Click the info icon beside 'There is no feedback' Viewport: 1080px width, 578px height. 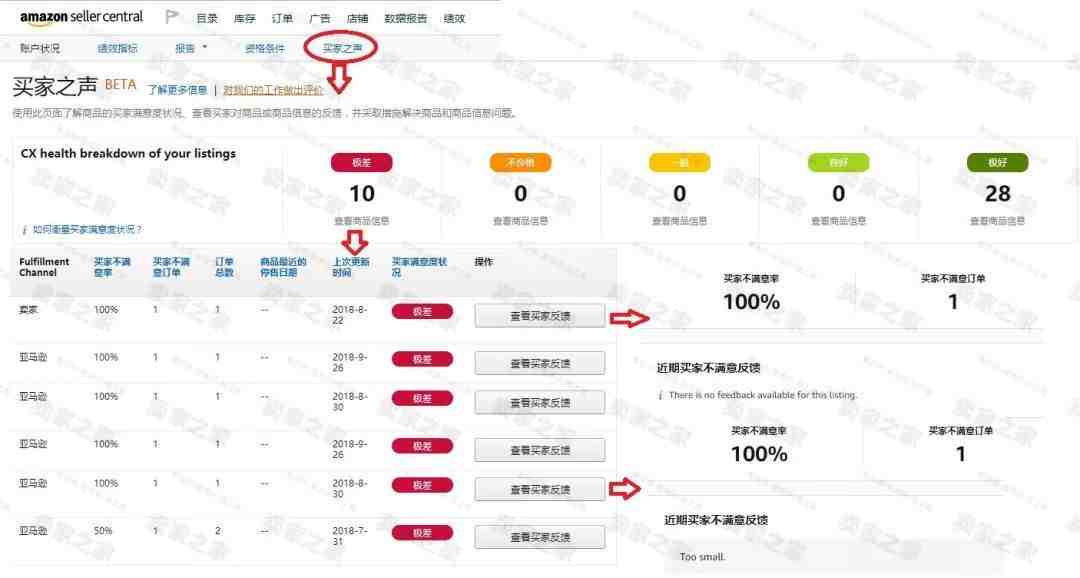pyautogui.click(x=661, y=395)
